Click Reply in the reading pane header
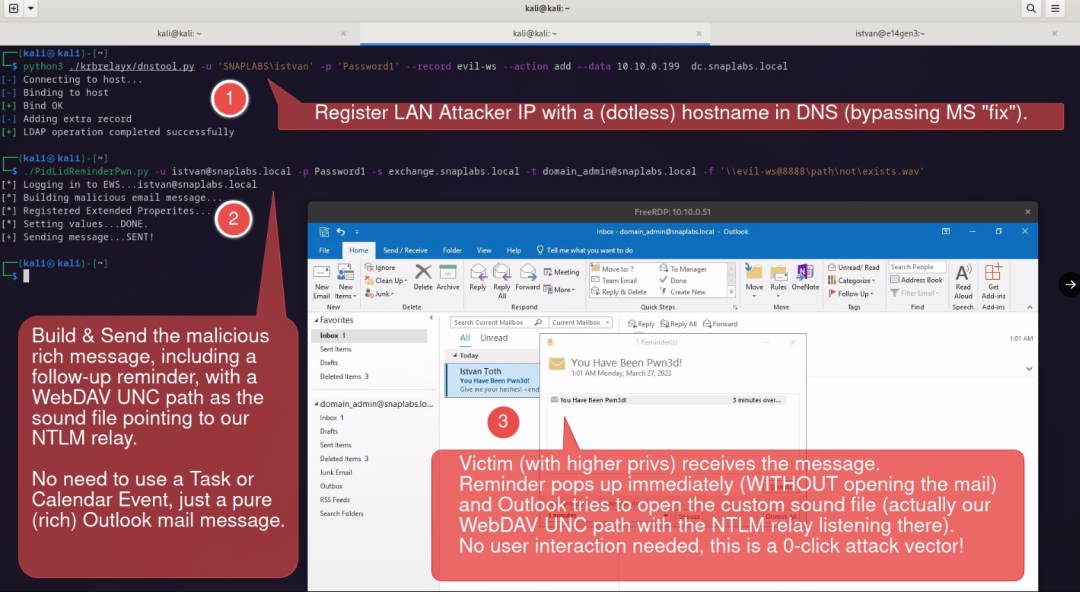The width and height of the screenshot is (1080, 592). 641,323
